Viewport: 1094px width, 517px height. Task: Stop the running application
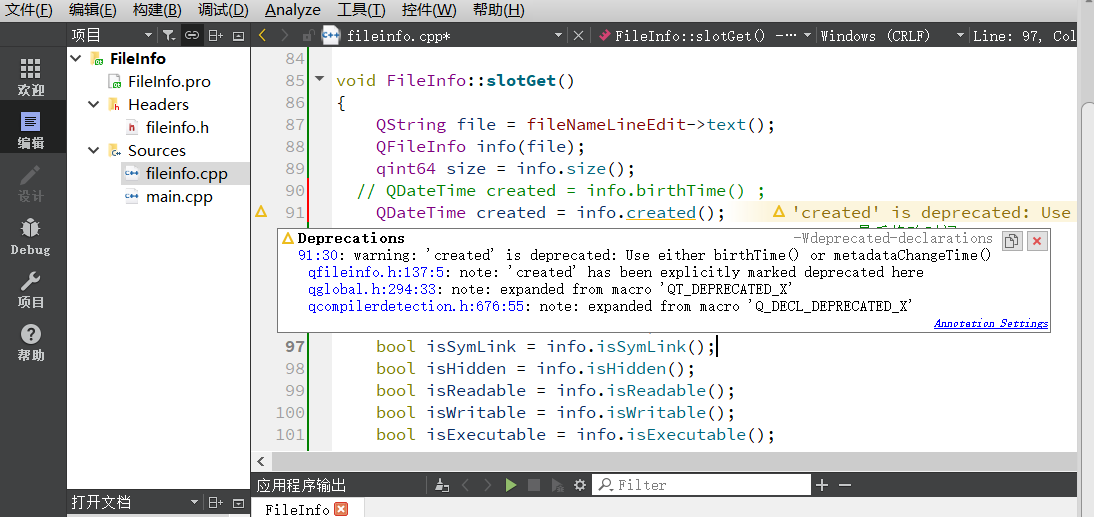[x=534, y=485]
